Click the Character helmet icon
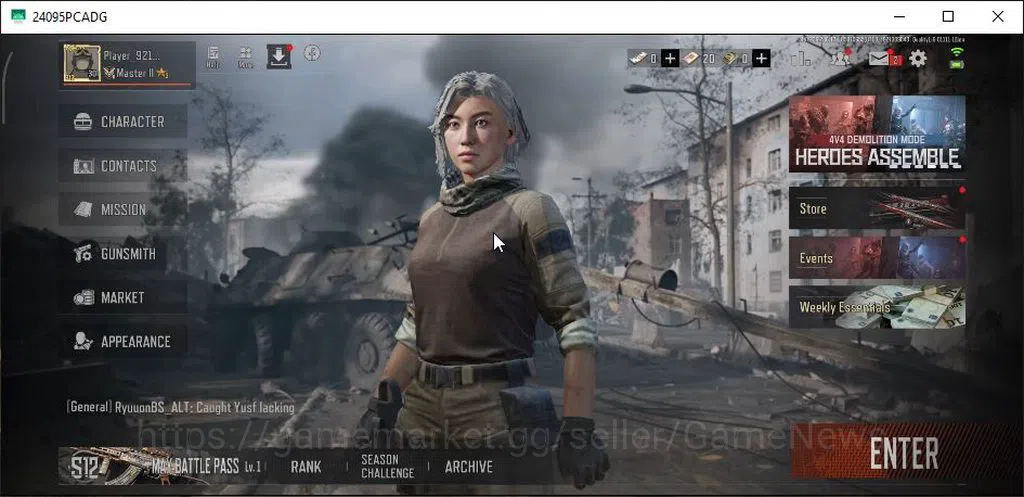 click(x=83, y=121)
